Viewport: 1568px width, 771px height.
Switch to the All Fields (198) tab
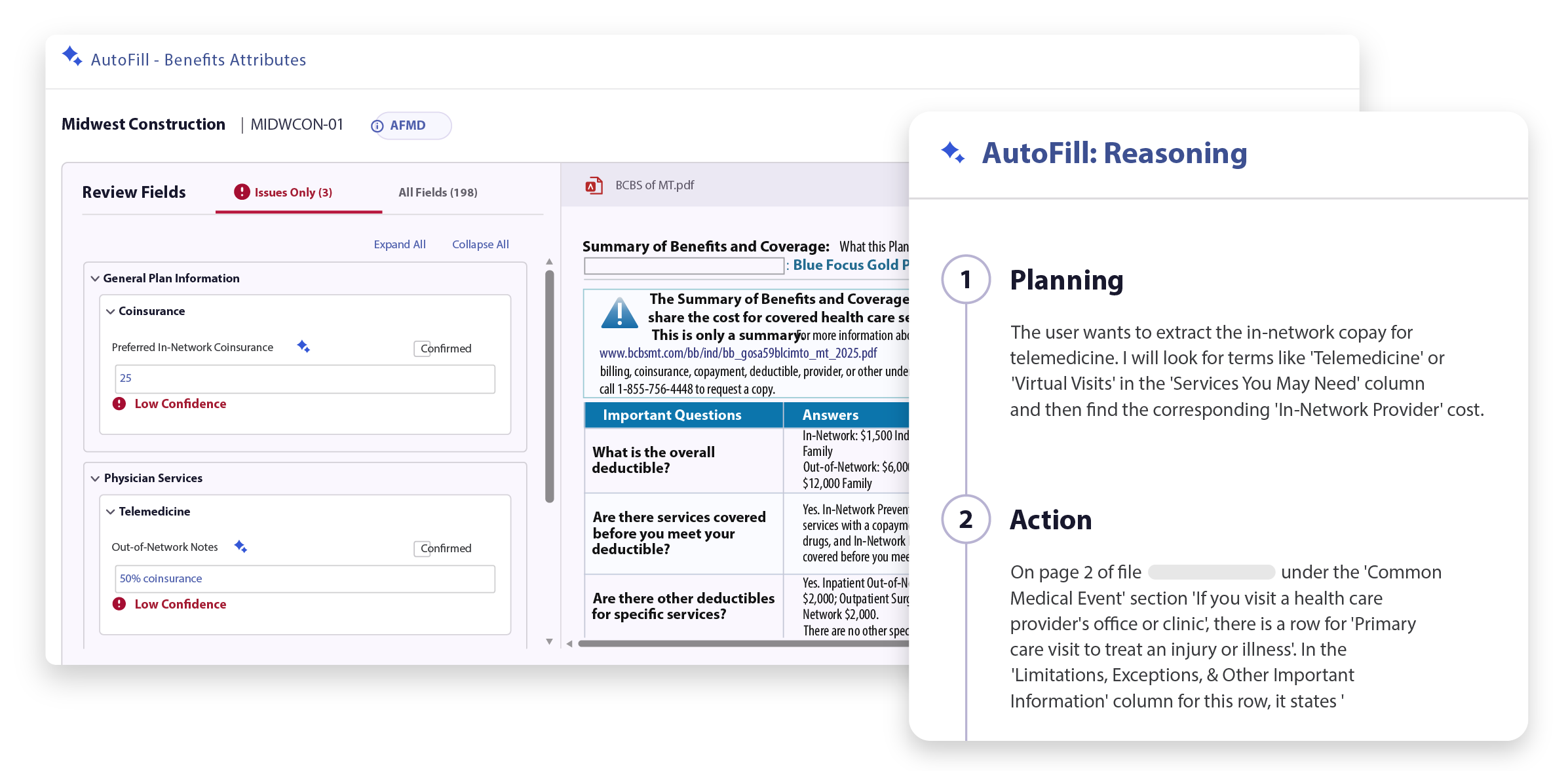438,193
